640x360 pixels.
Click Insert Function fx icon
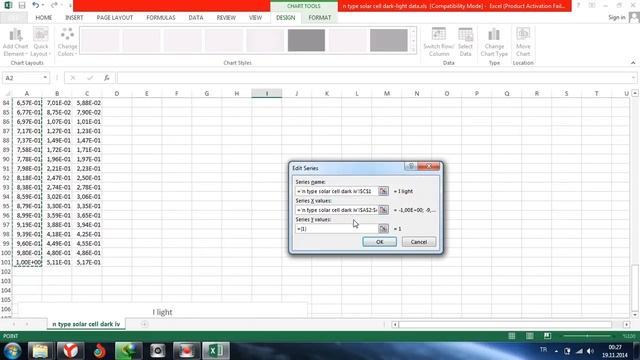pyautogui.click(x=107, y=78)
